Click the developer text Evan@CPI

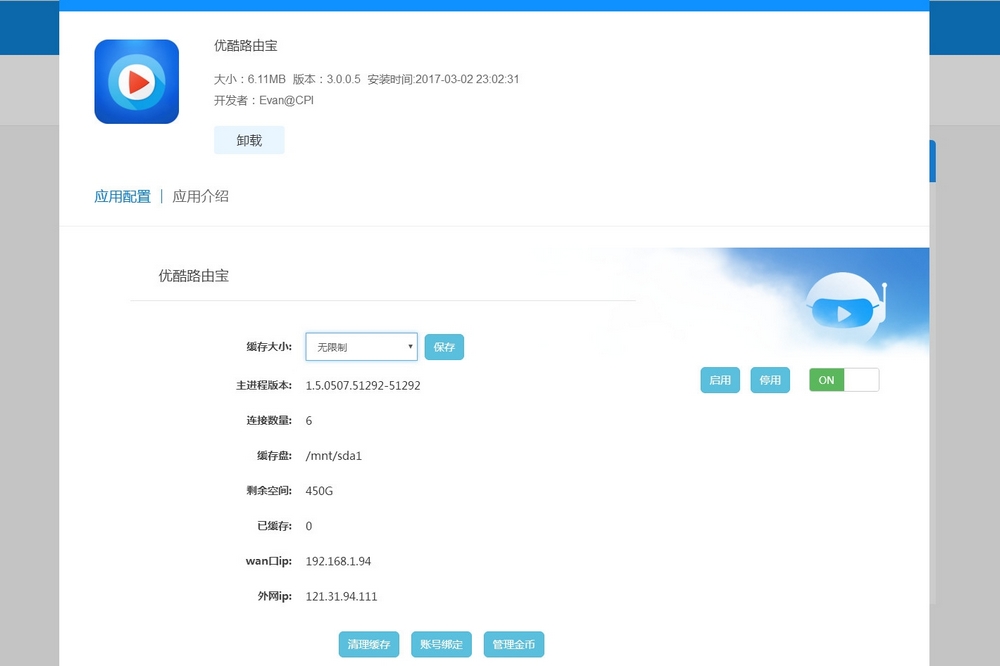(x=286, y=100)
